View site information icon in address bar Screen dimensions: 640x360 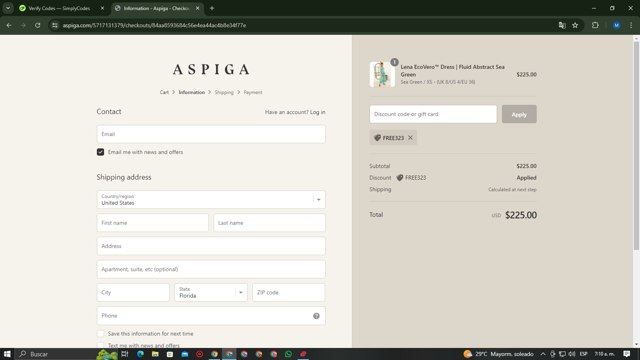point(55,25)
